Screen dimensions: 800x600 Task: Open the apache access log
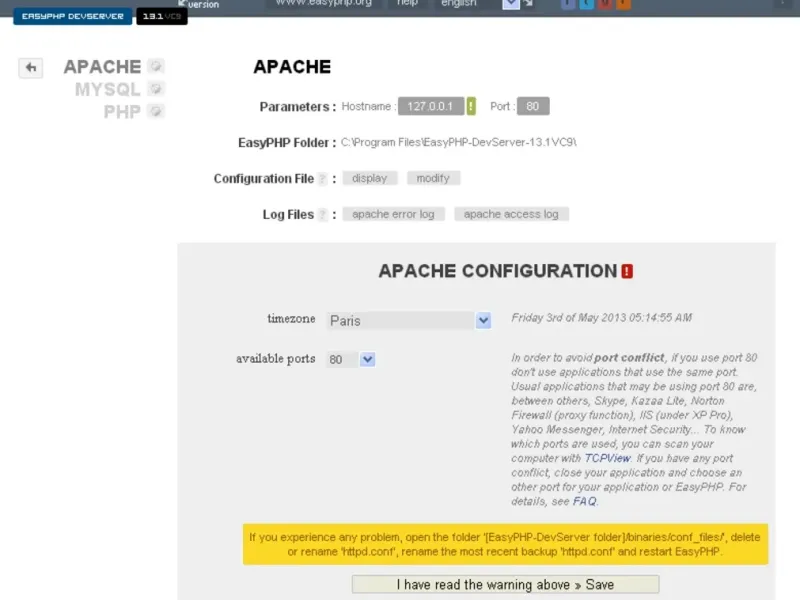pyautogui.click(x=511, y=214)
